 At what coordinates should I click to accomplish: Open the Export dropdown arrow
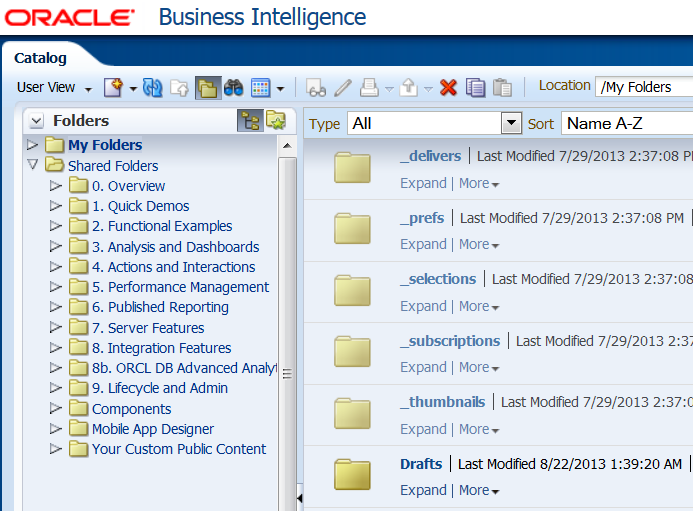tap(428, 89)
